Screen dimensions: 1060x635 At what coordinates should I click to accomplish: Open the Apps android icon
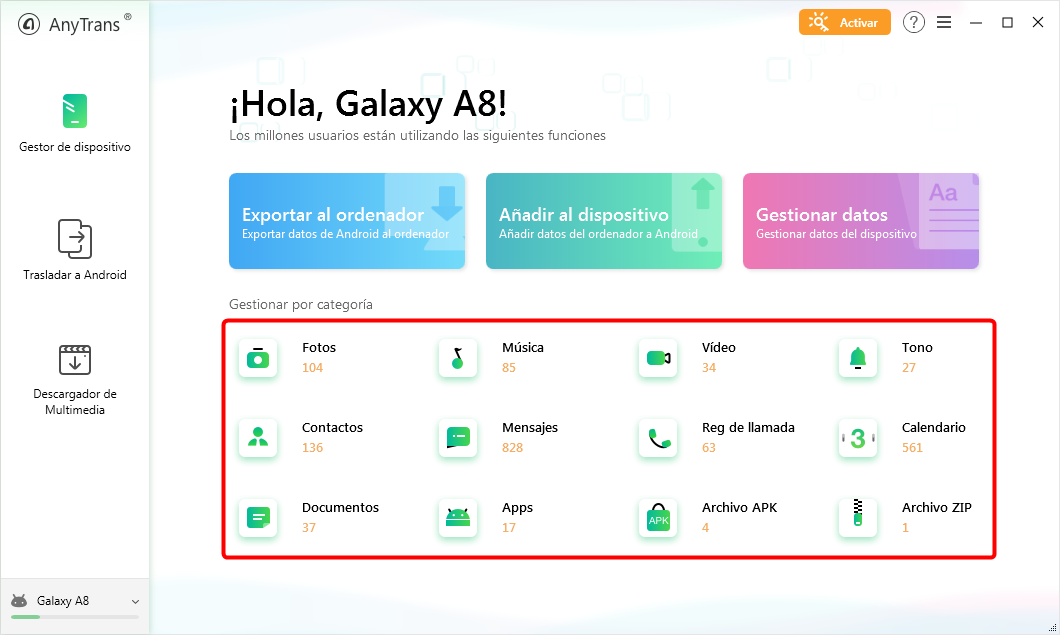coord(458,518)
